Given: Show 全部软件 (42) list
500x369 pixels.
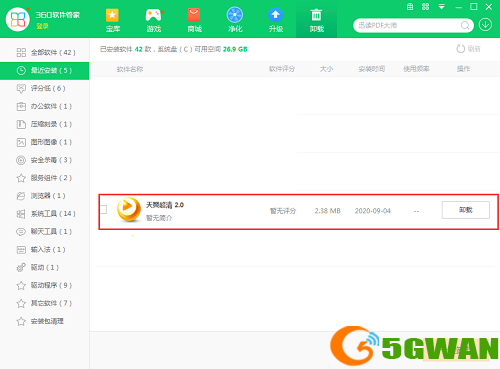Looking at the screenshot, I should (45, 52).
